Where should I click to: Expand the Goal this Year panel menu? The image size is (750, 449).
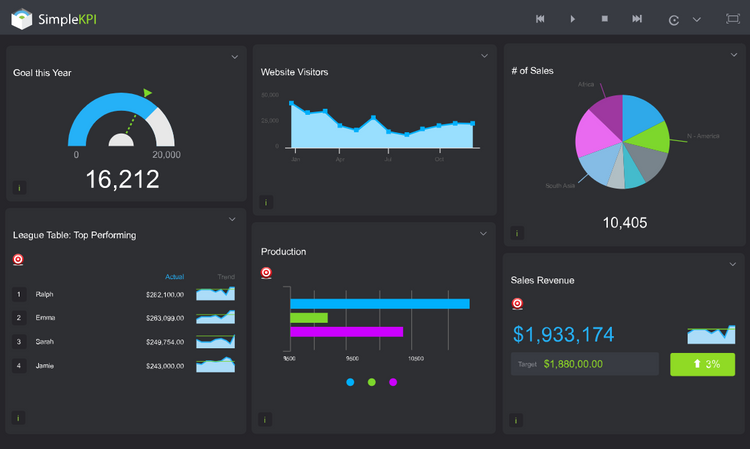coord(235,57)
